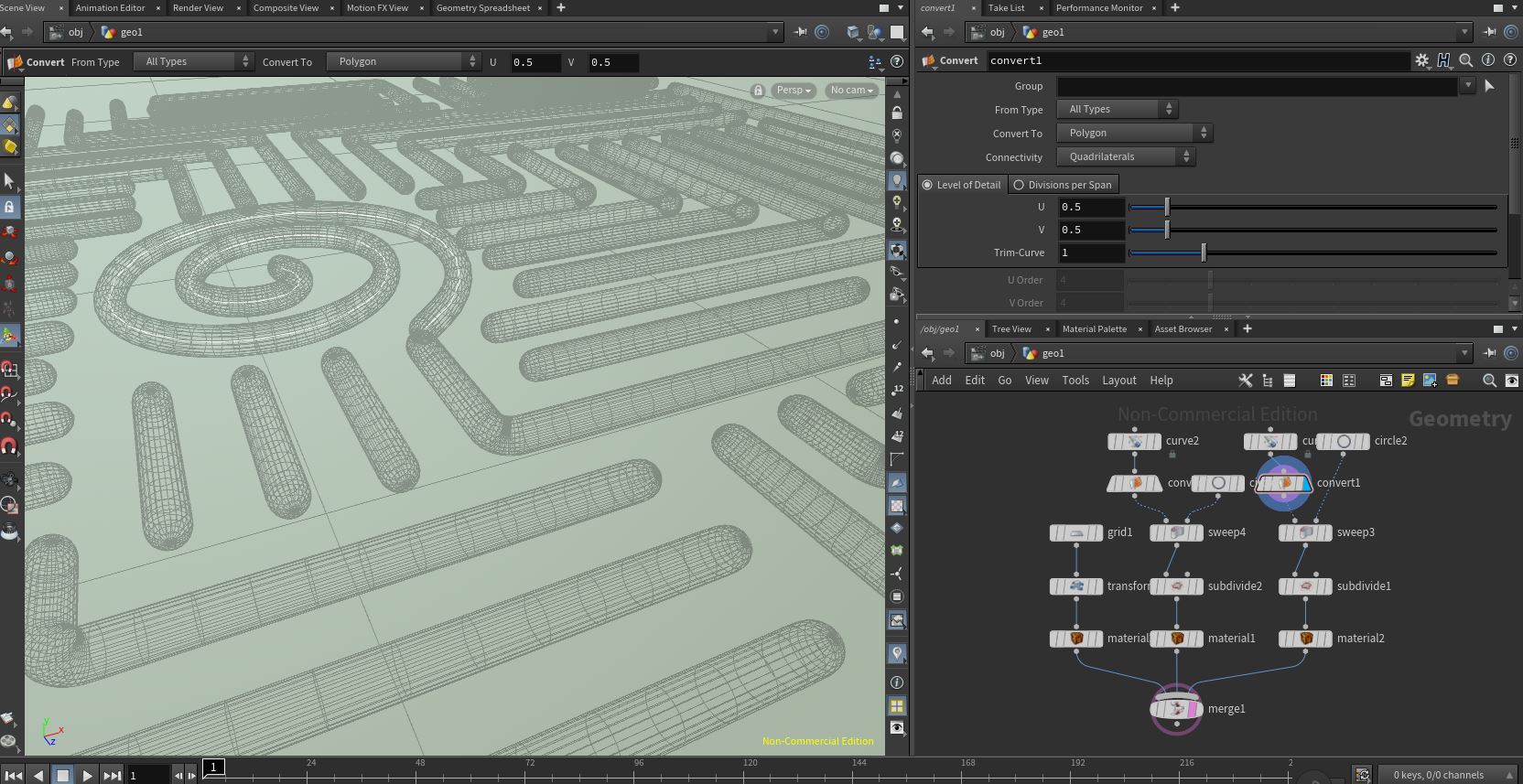Viewport: 1523px width, 784px height.
Task: Click the tree list view icon in network
Action: tap(1268, 381)
